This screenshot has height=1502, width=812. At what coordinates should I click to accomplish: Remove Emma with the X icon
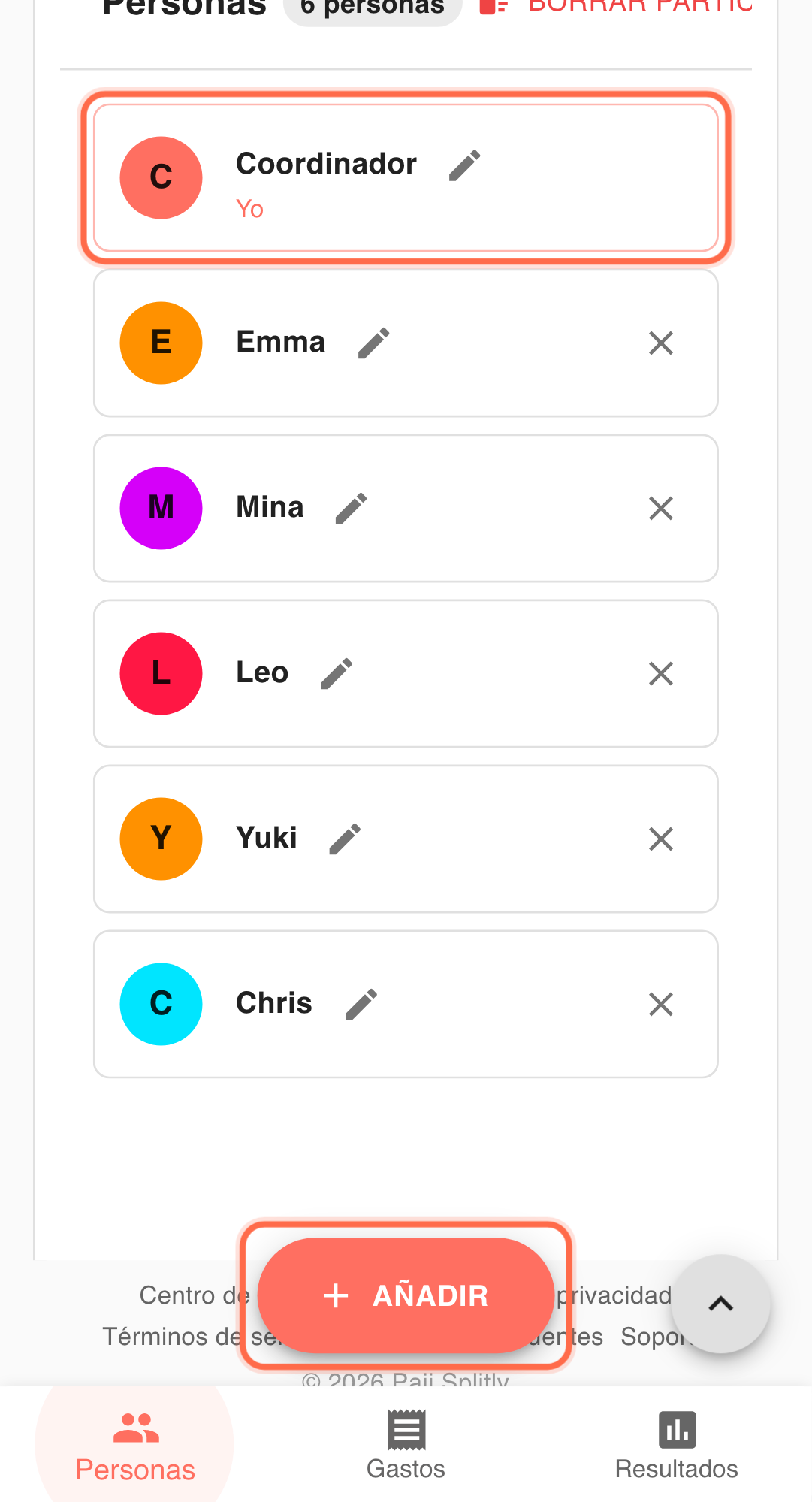tap(660, 343)
